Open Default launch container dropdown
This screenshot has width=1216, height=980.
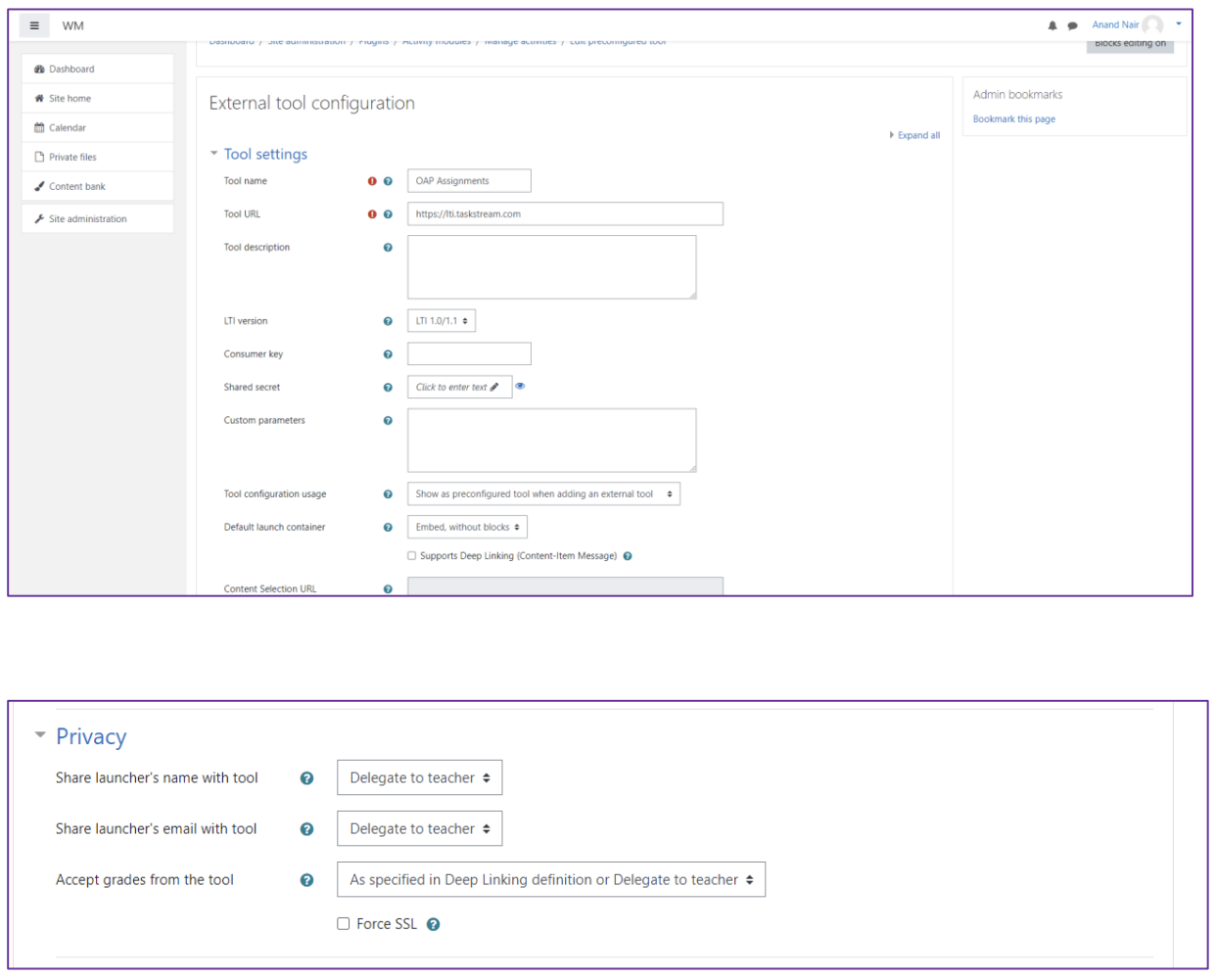(x=467, y=528)
